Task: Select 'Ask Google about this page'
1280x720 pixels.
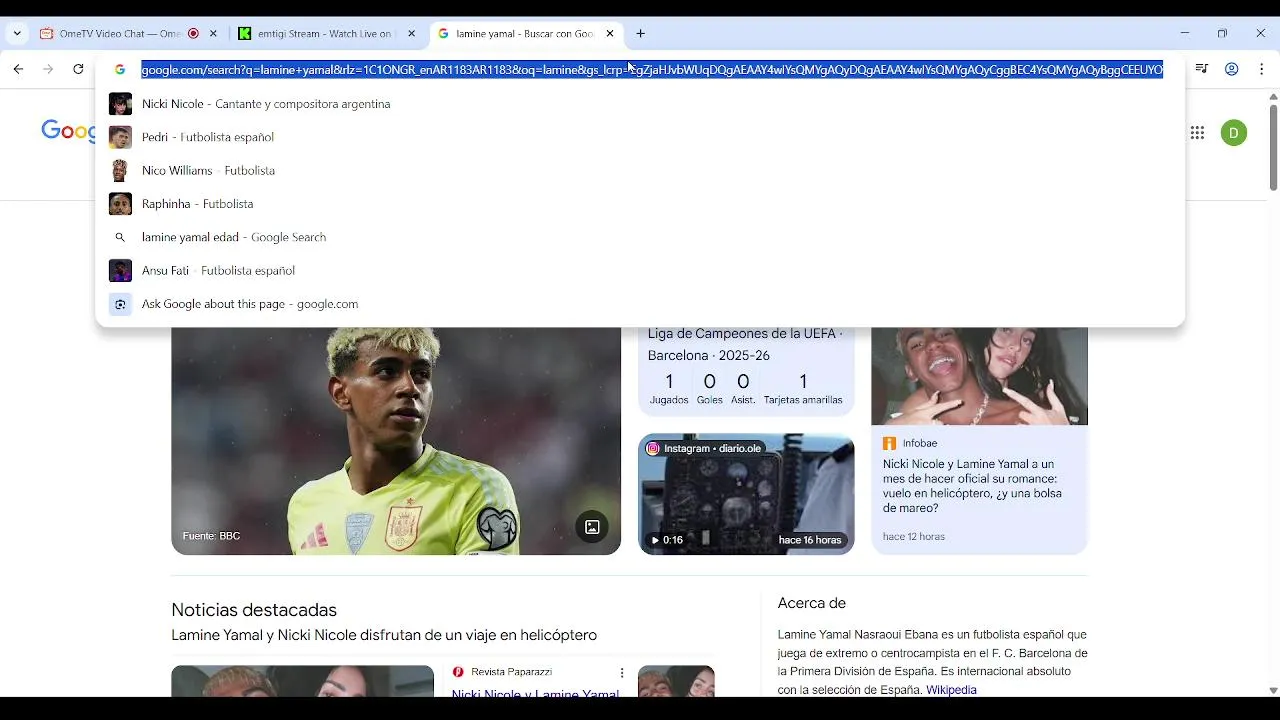Action: (x=640, y=304)
